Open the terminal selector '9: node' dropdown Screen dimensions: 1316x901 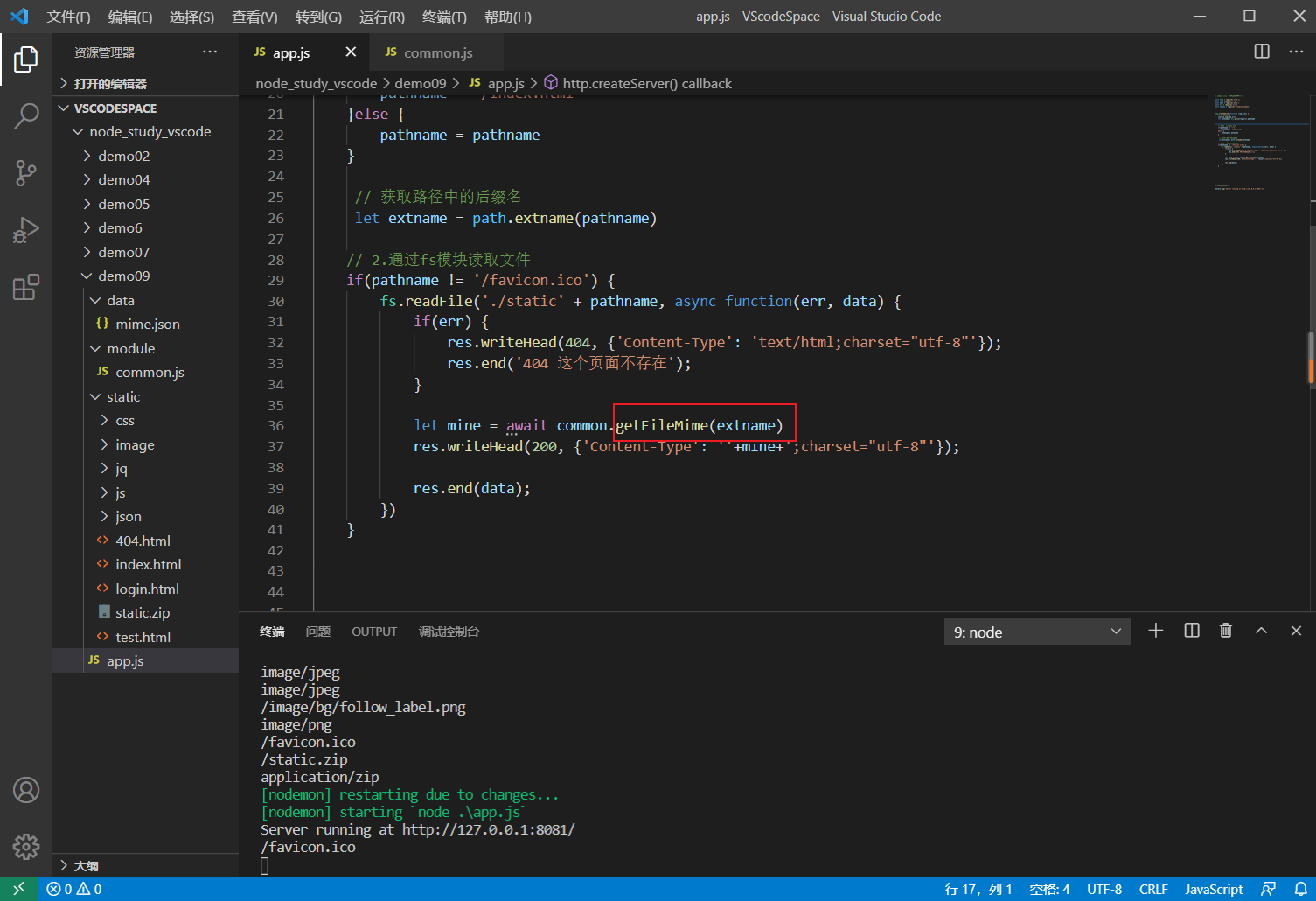click(1037, 632)
